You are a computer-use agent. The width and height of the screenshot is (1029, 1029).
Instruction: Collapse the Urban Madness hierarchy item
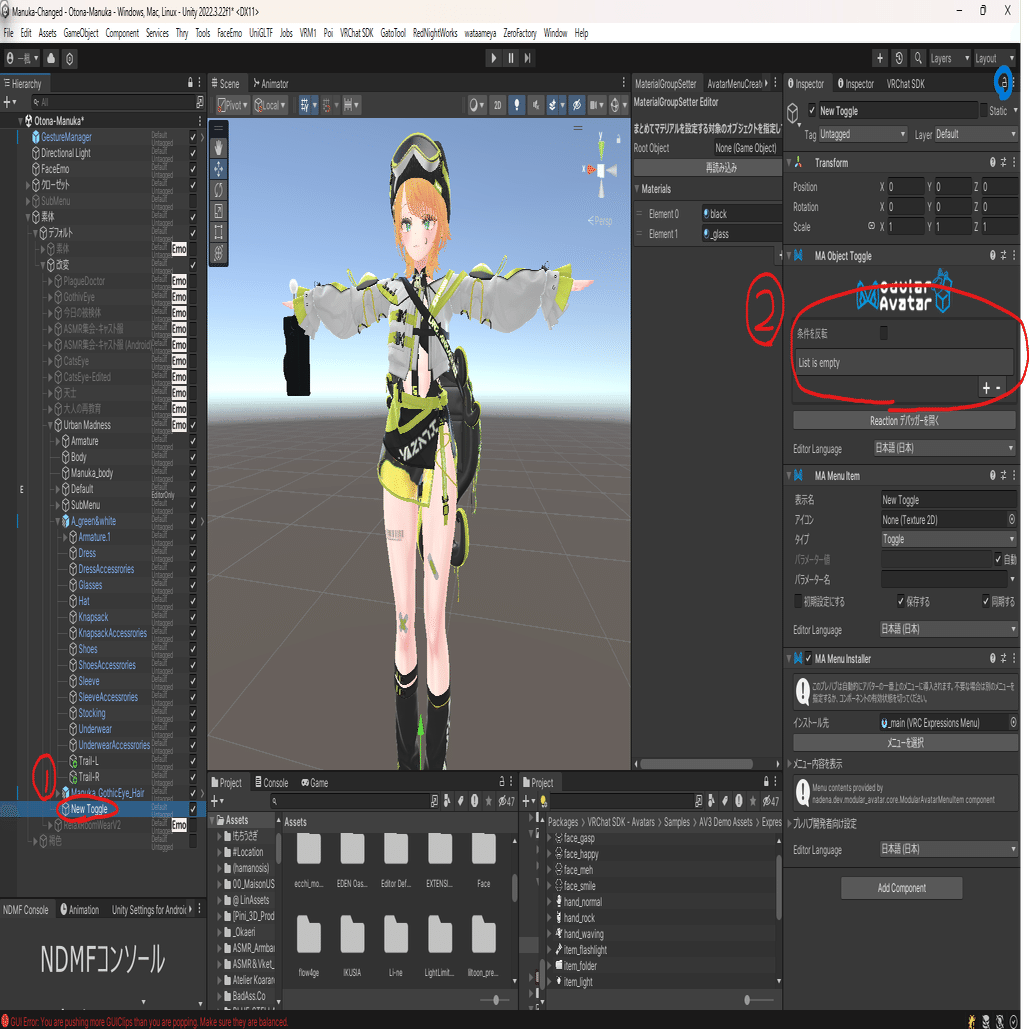(50, 425)
